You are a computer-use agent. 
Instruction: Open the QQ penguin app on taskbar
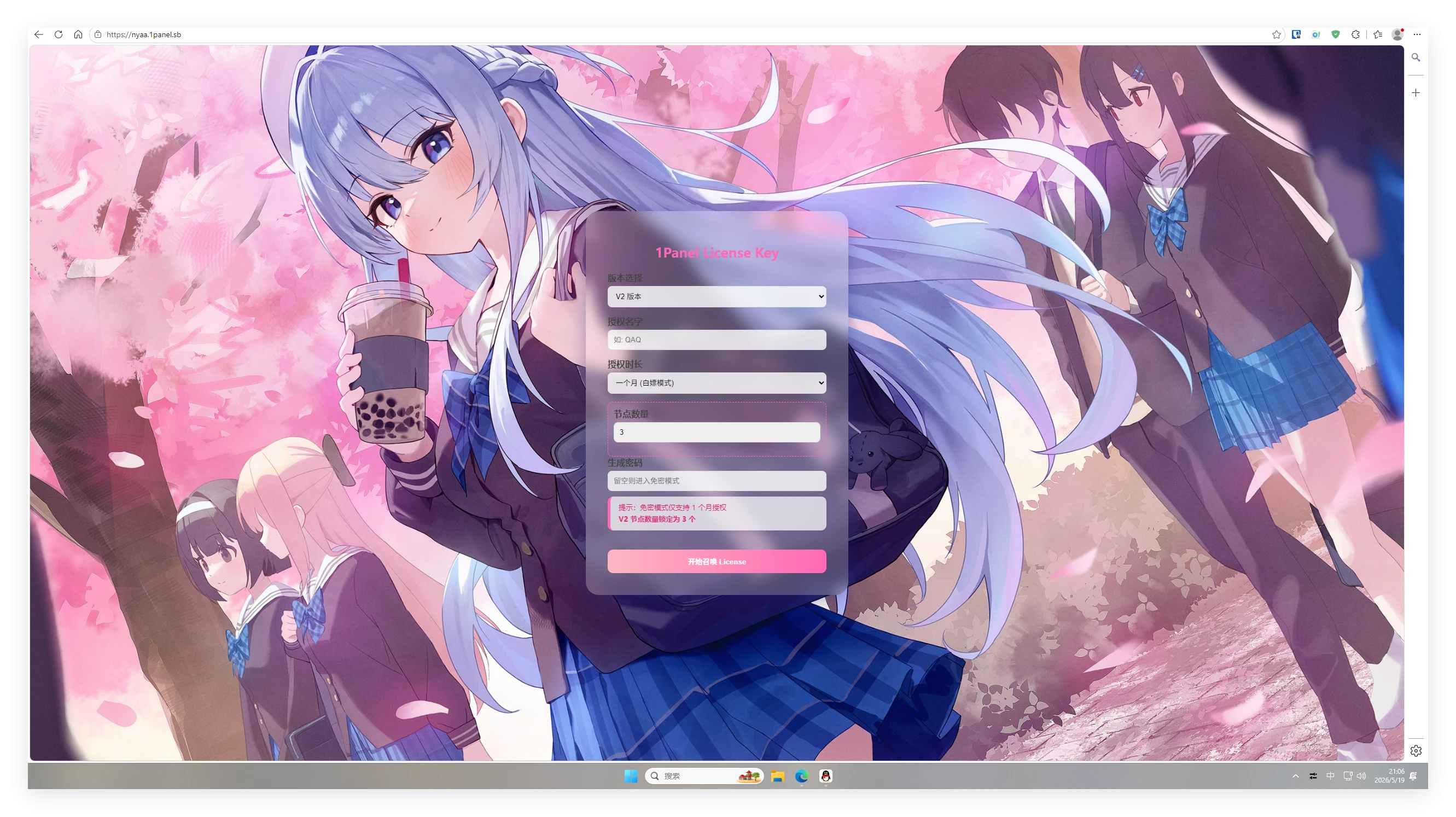[x=826, y=776]
